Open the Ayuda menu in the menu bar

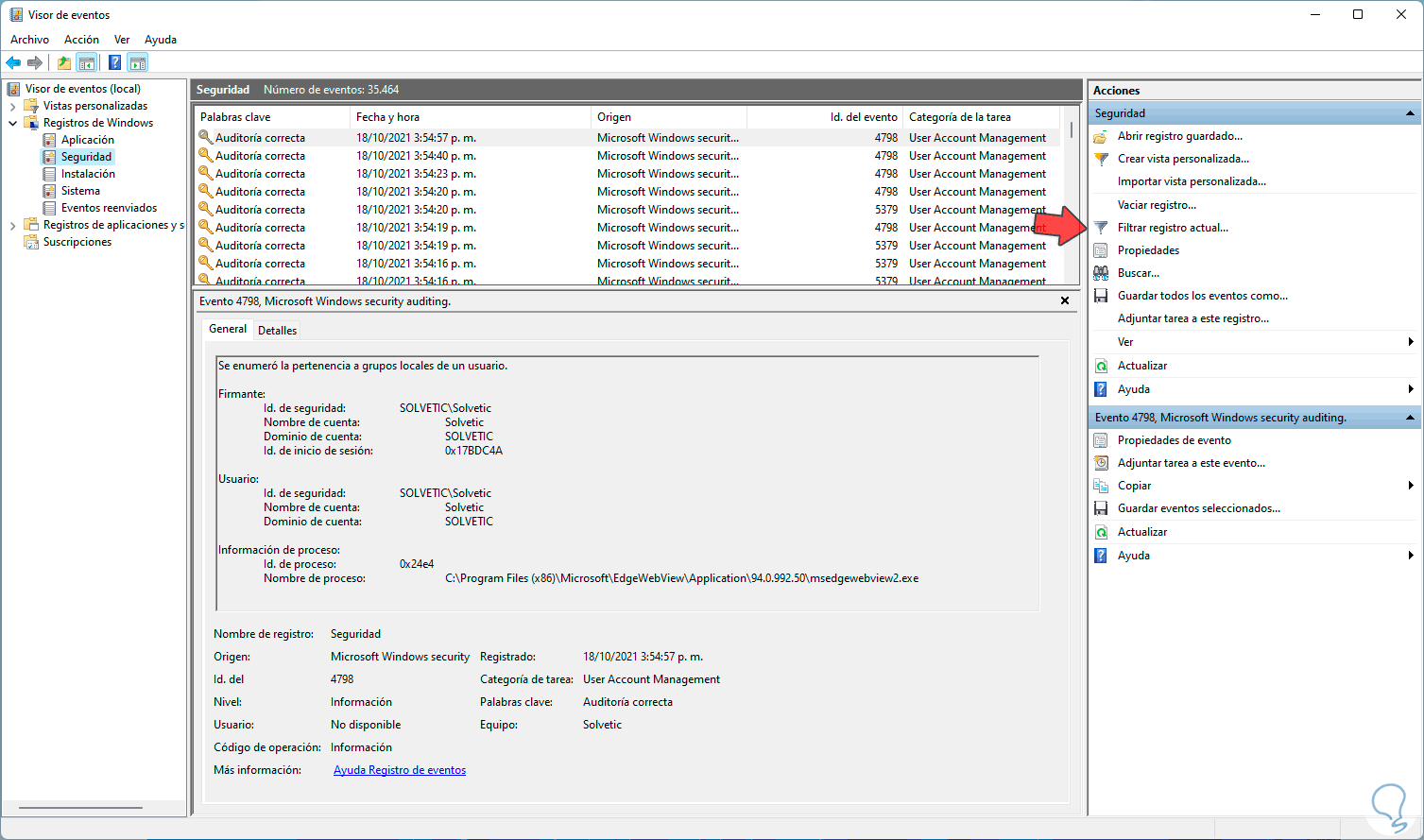click(x=161, y=40)
